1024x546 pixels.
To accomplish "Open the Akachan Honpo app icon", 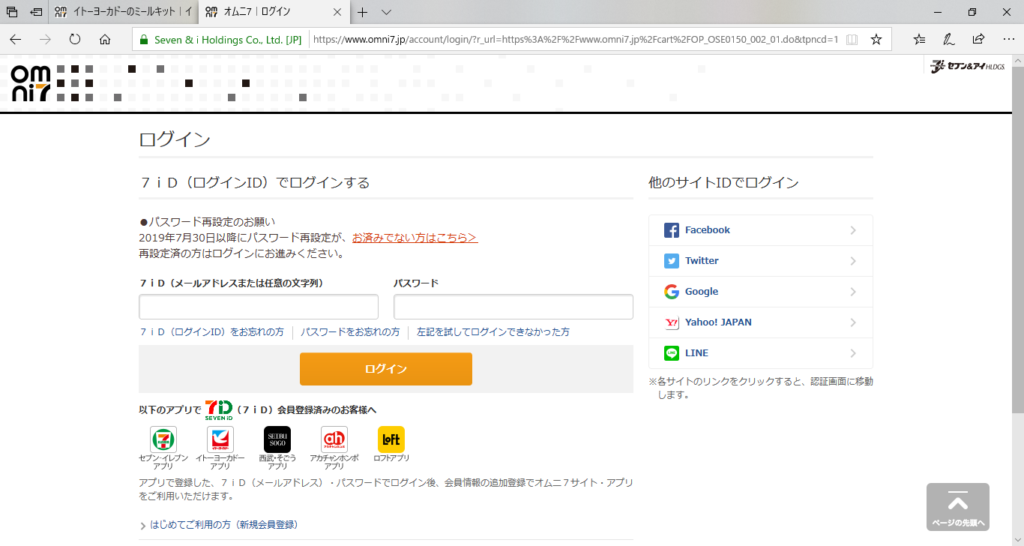I will 334,440.
